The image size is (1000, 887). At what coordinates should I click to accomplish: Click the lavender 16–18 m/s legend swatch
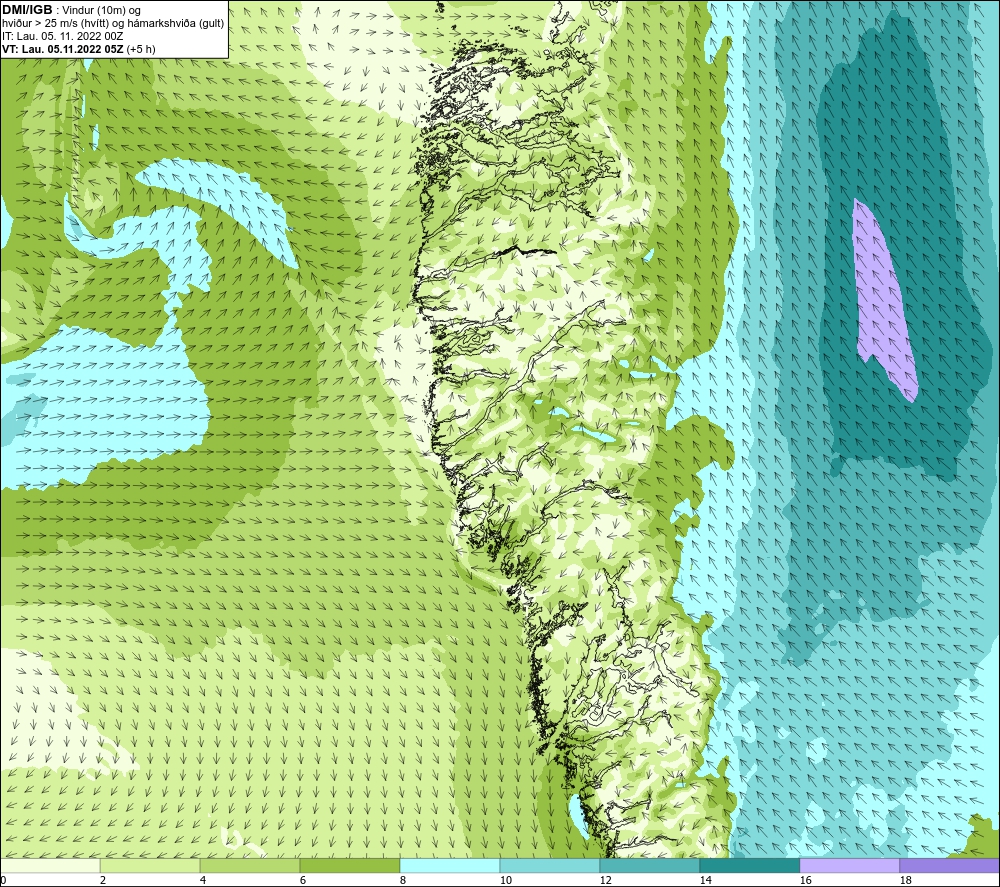point(849,865)
